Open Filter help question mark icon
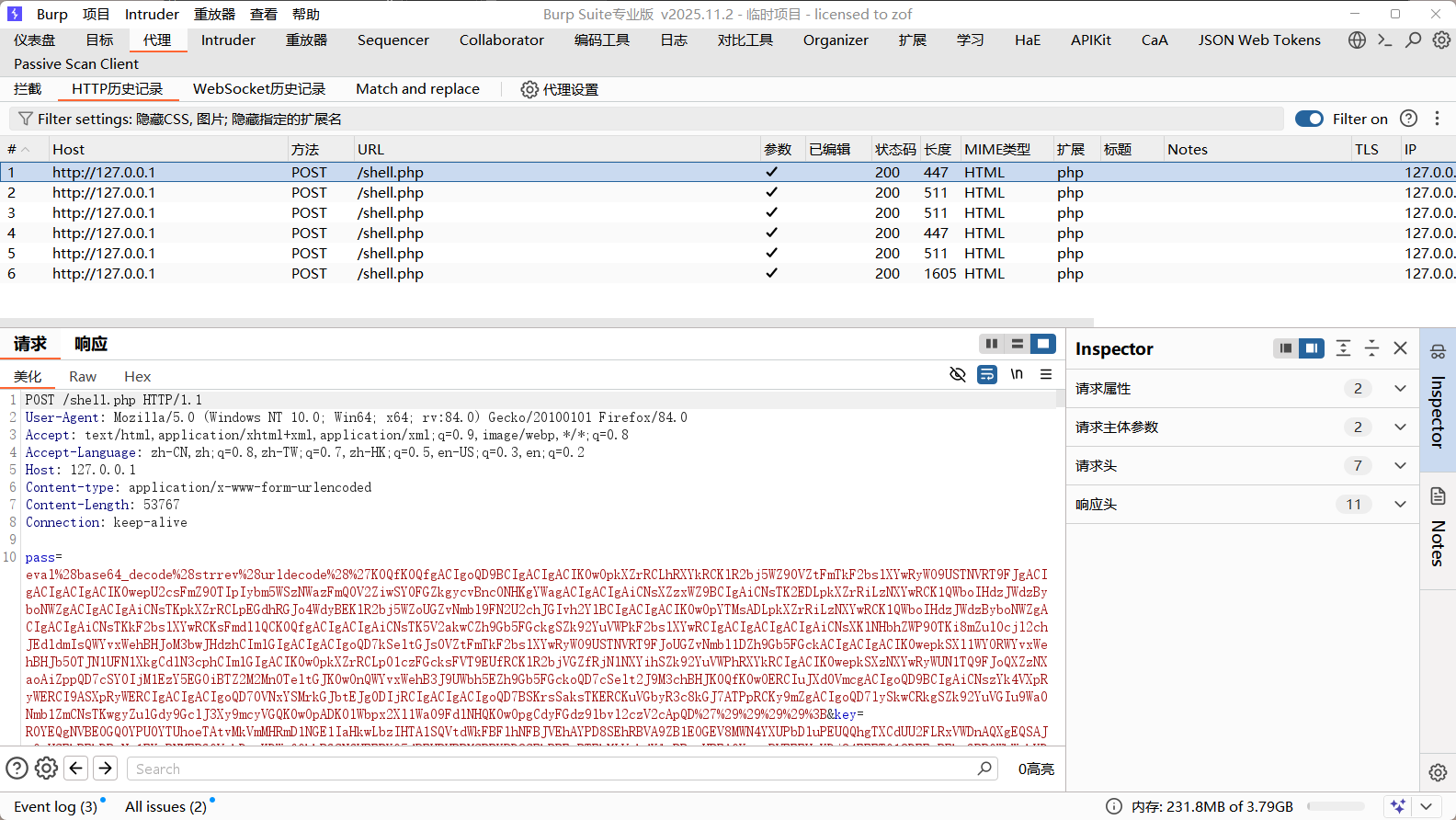Viewport: 1456px width, 820px height. [x=1408, y=119]
